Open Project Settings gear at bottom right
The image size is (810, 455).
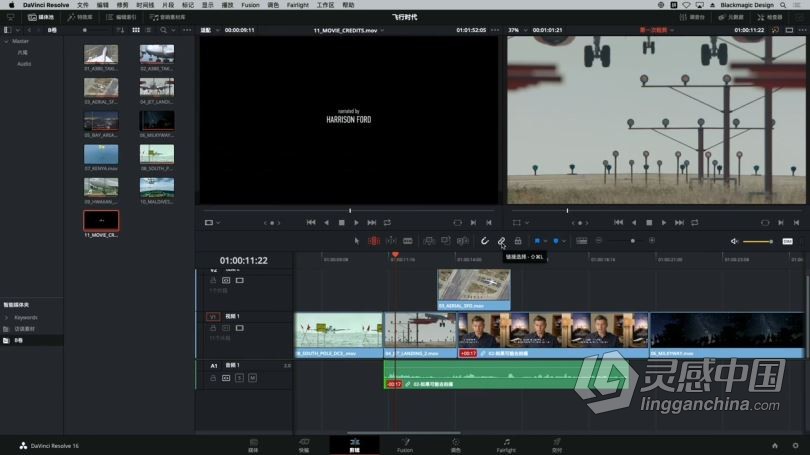click(x=796, y=446)
